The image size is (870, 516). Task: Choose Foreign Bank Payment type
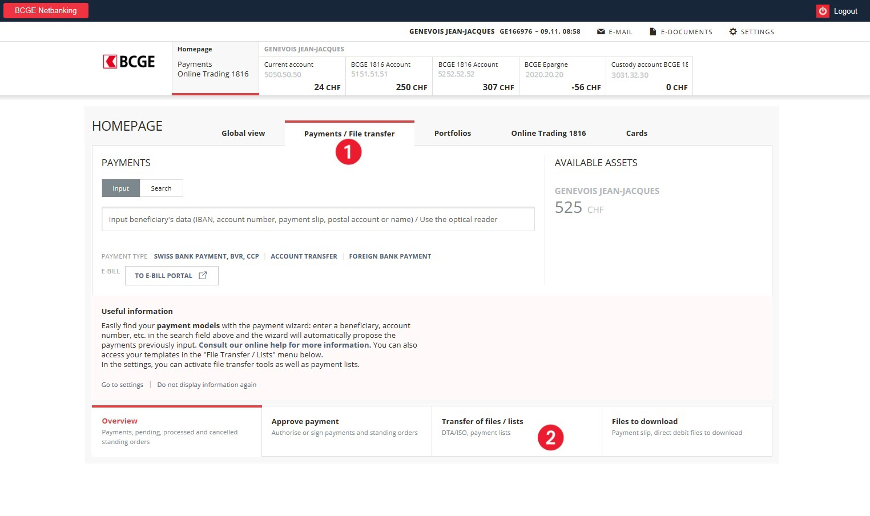click(390, 256)
